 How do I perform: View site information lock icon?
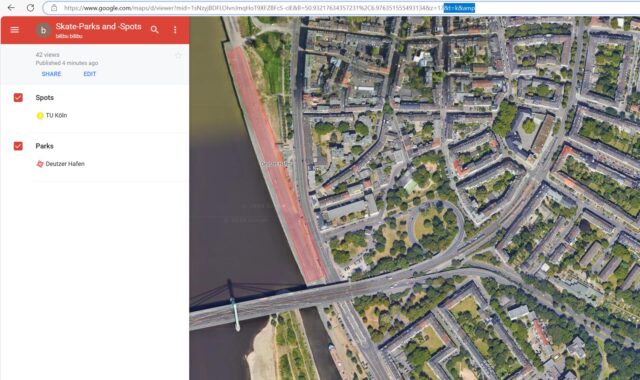pos(54,8)
